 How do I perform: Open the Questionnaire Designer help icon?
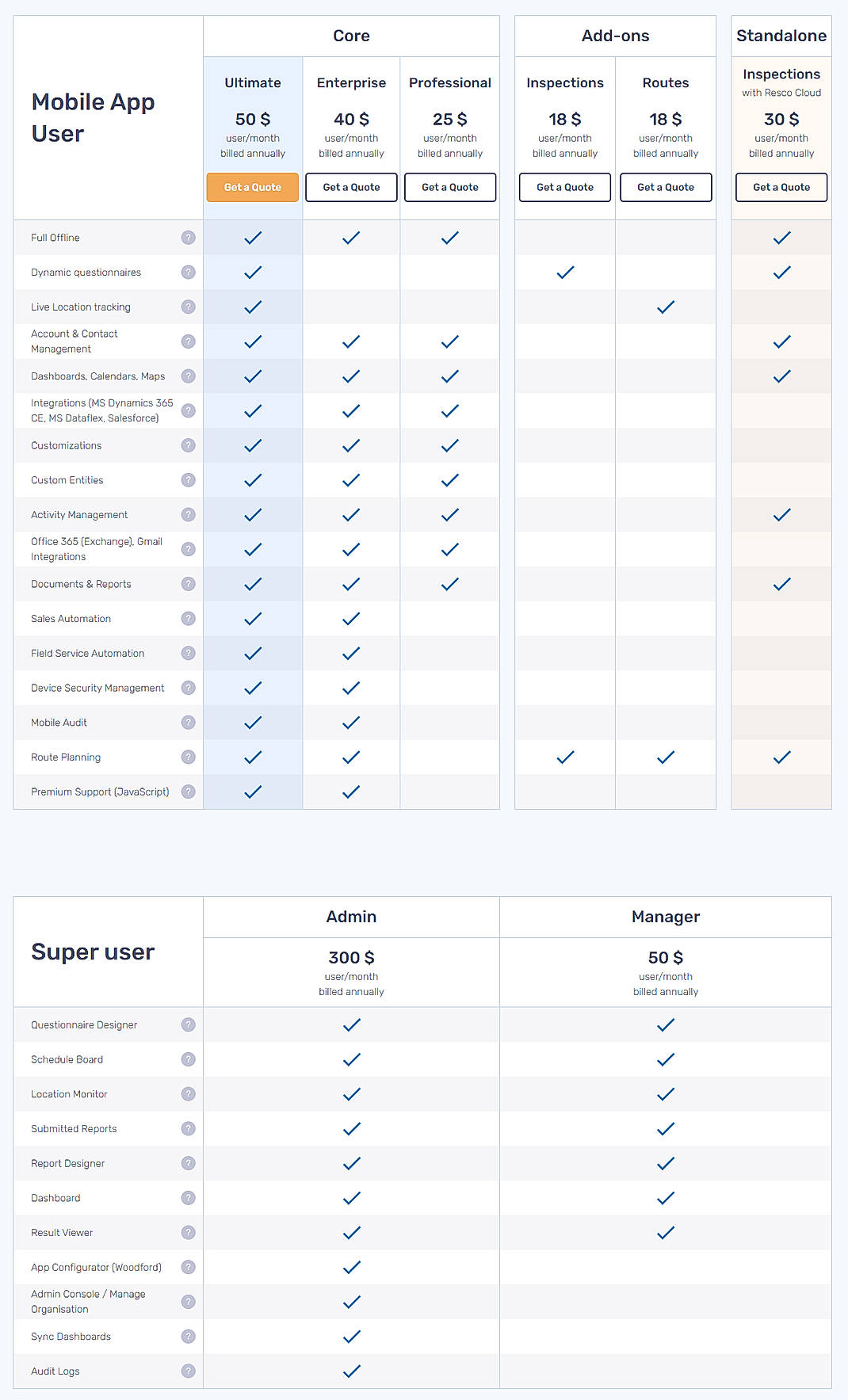[188, 1024]
